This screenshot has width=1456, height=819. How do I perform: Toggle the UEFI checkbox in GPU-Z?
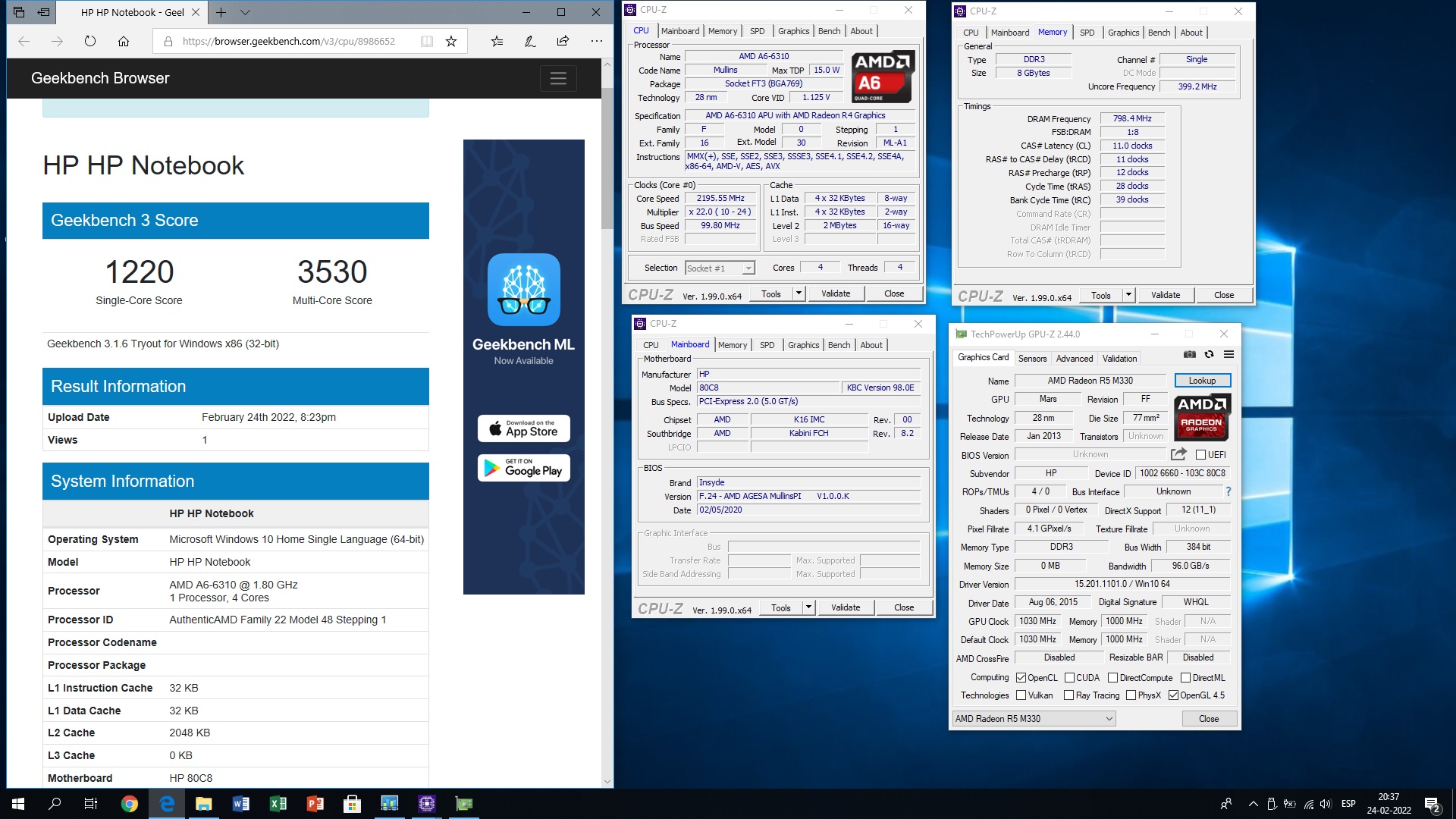tap(1200, 455)
